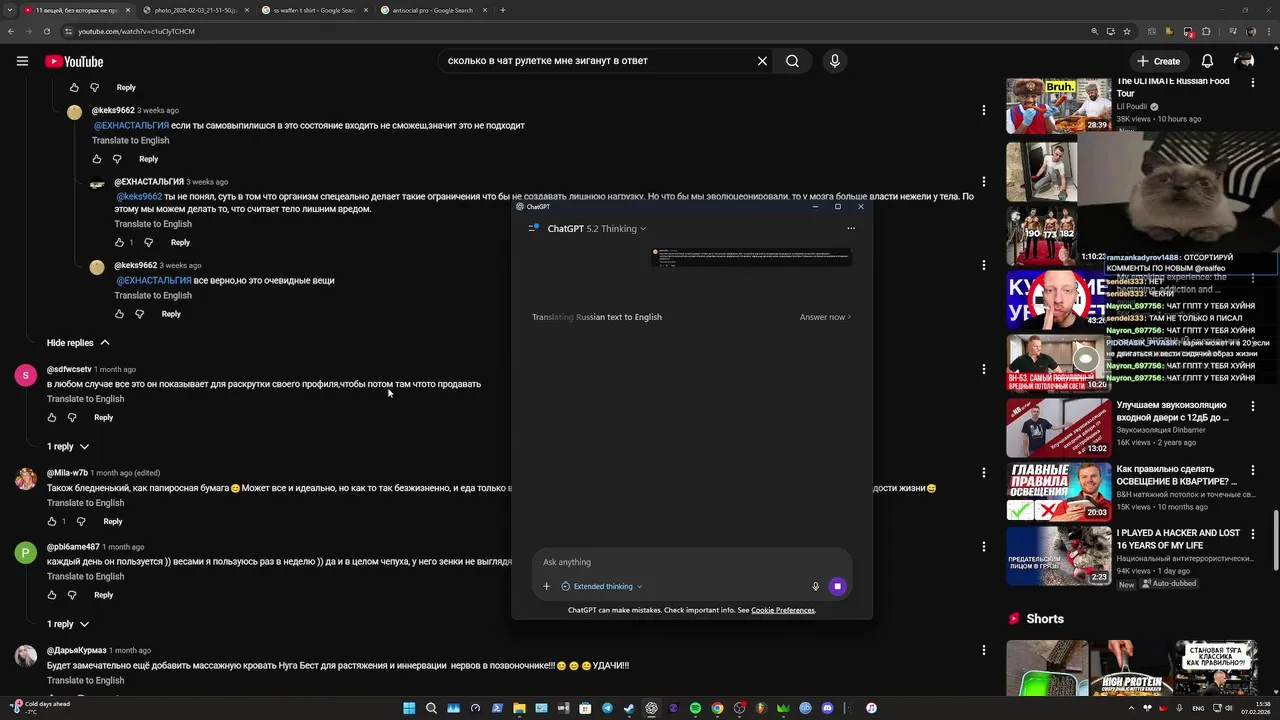The height and width of the screenshot is (720, 1280).
Task: Open Steam from the taskbar
Action: (629, 708)
